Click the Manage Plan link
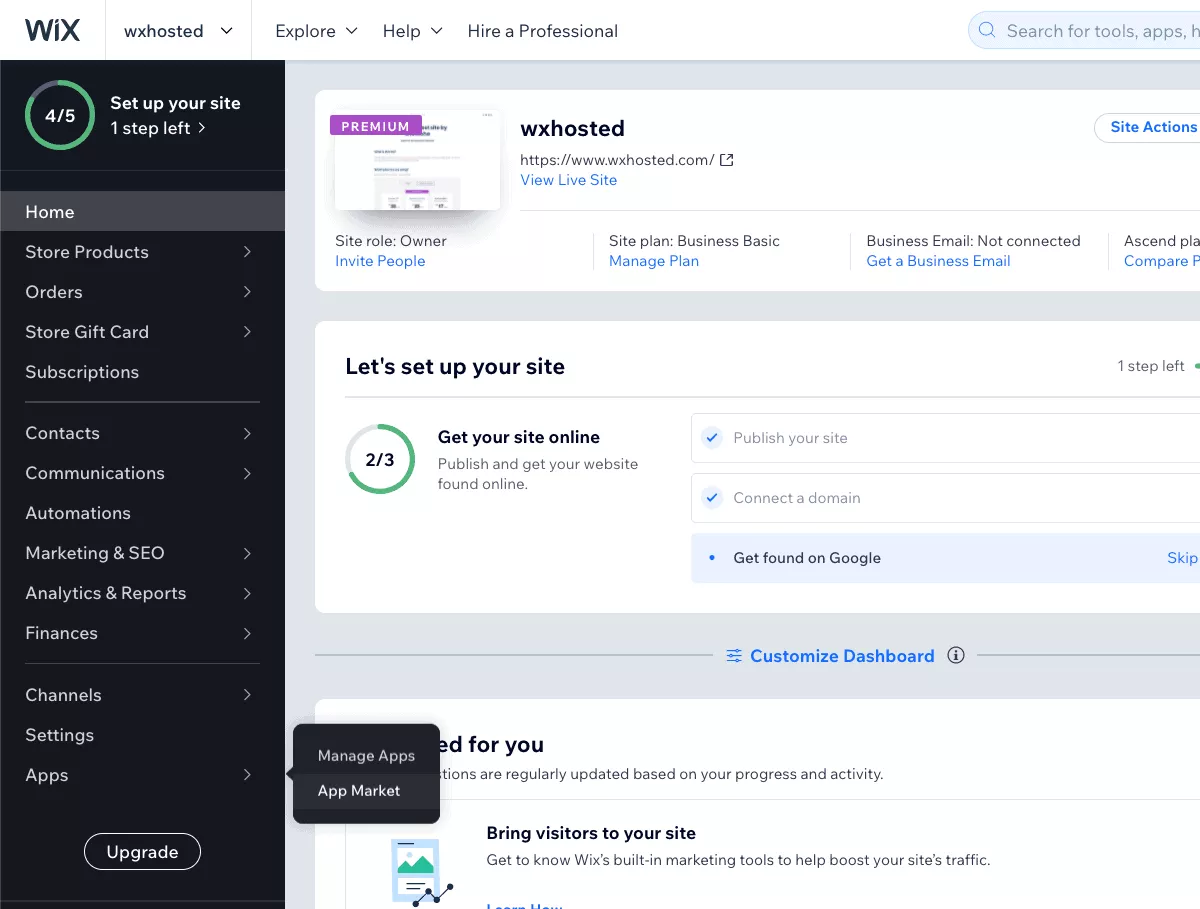 654,261
